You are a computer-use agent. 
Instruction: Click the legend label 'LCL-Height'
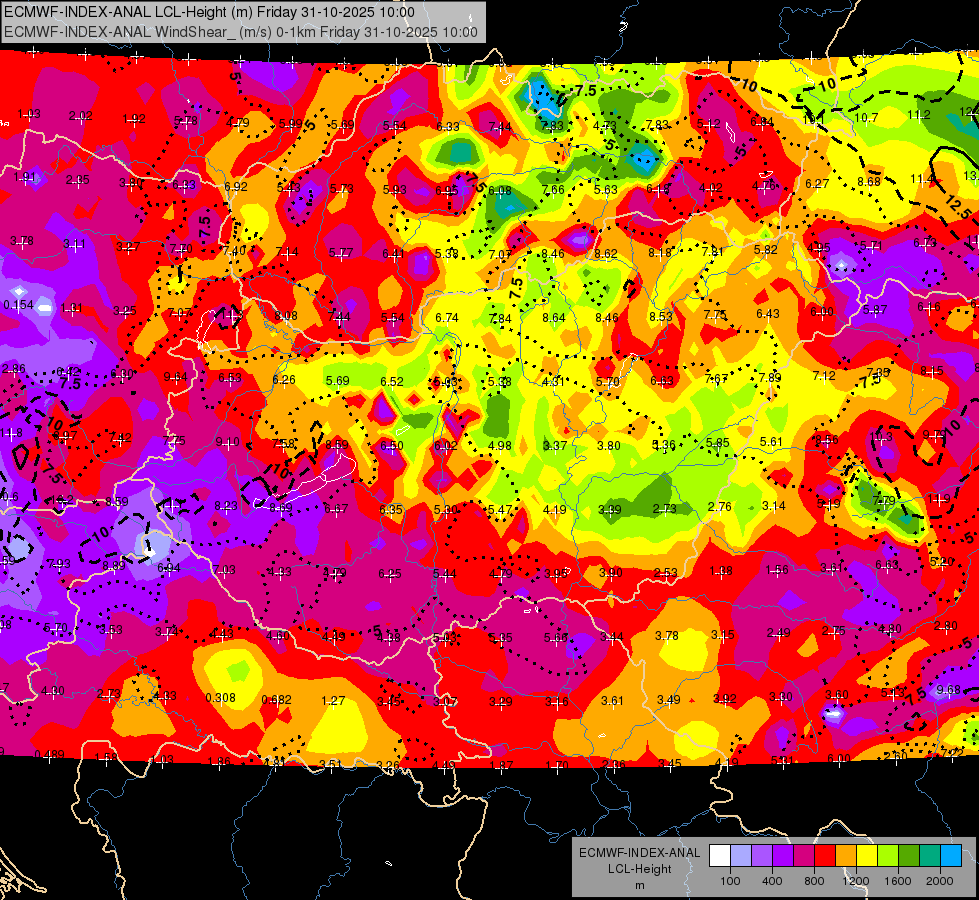pyautogui.click(x=640, y=869)
